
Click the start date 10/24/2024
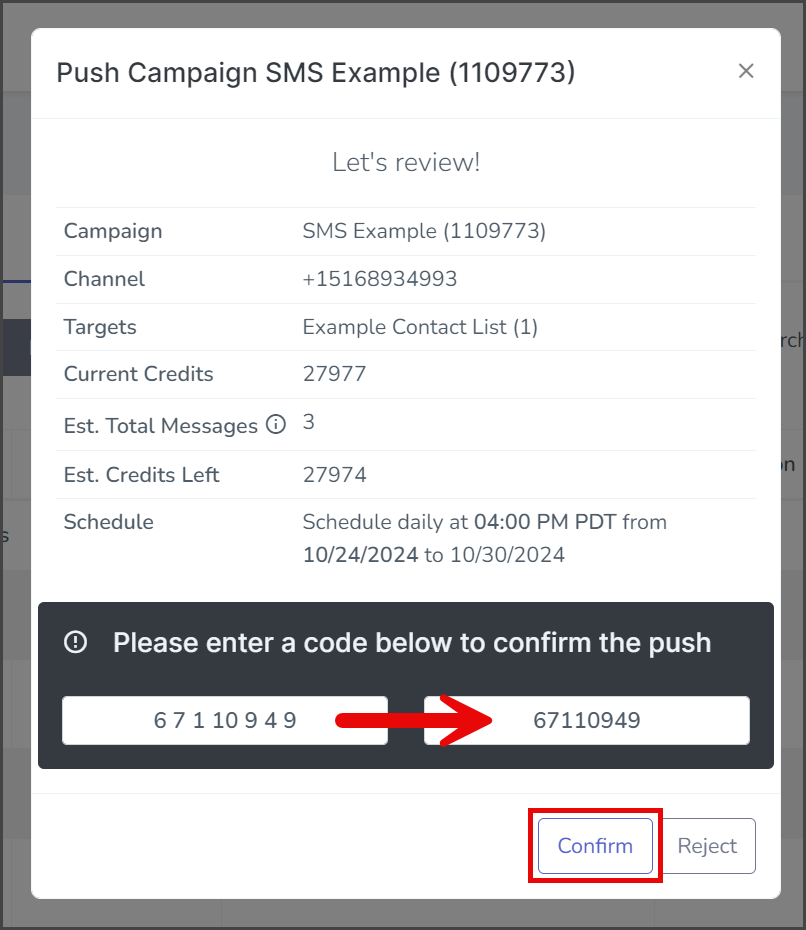361,555
